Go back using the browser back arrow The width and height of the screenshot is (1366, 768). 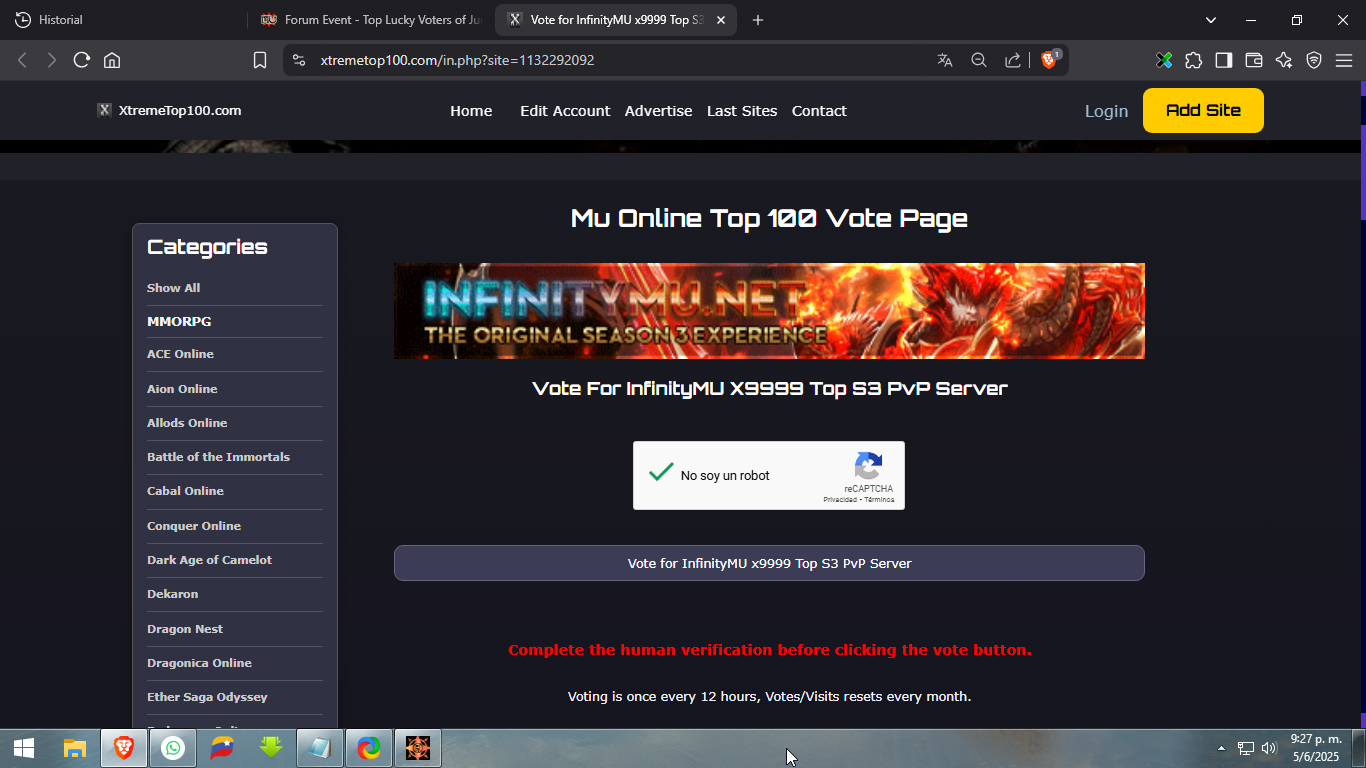click(x=22, y=60)
